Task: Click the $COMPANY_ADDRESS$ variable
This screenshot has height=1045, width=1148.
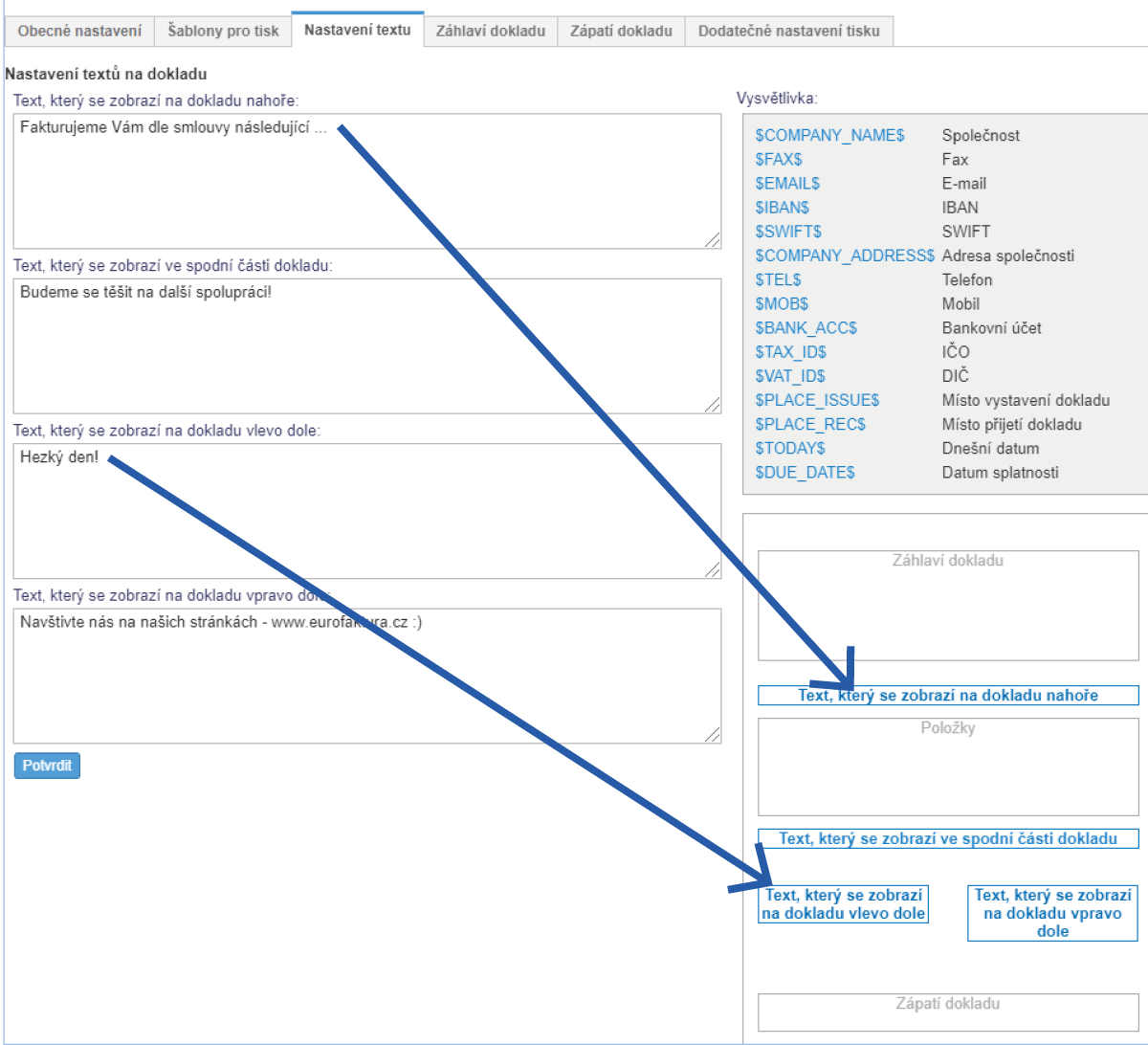Action: pos(844,256)
